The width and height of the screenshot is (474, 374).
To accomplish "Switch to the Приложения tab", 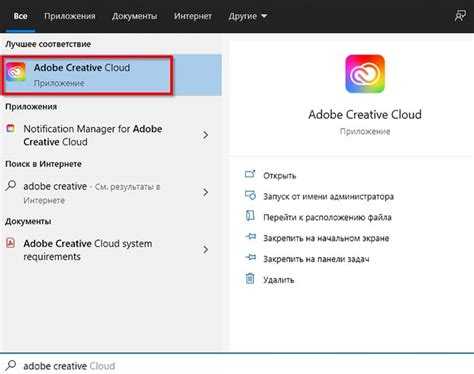I will pyautogui.click(x=70, y=16).
